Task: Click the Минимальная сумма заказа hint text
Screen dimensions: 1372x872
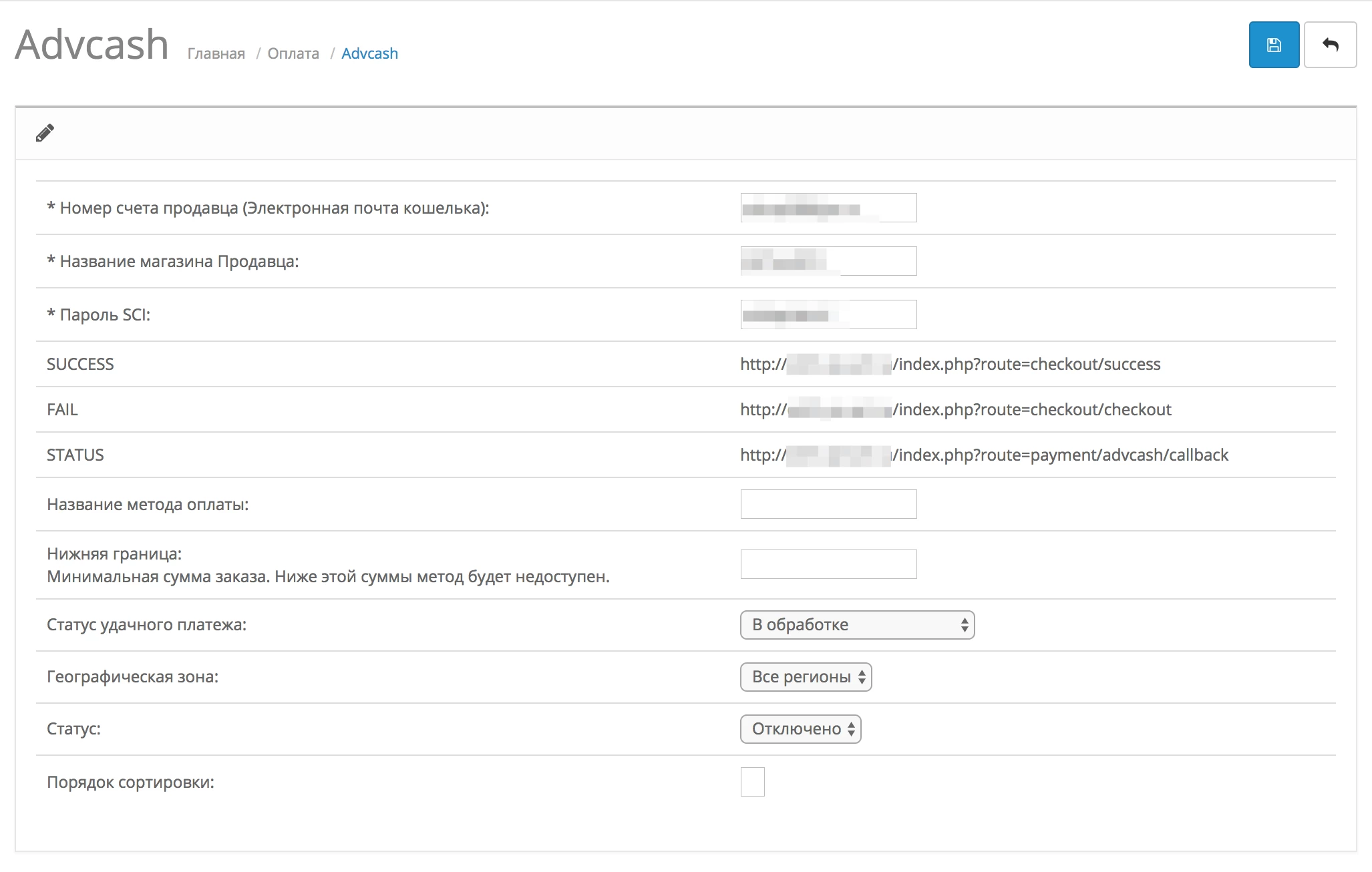Action: [x=328, y=576]
